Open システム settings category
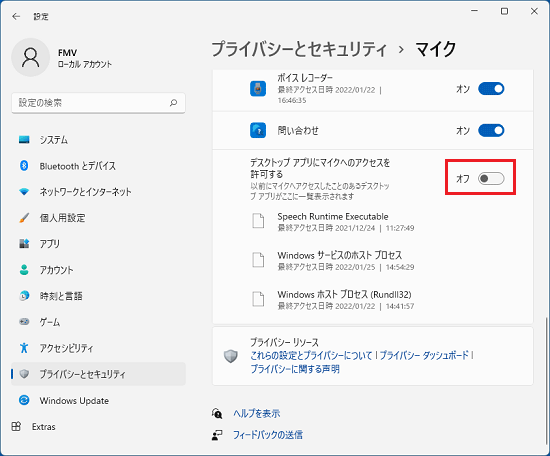The width and height of the screenshot is (550, 456). coord(98,140)
